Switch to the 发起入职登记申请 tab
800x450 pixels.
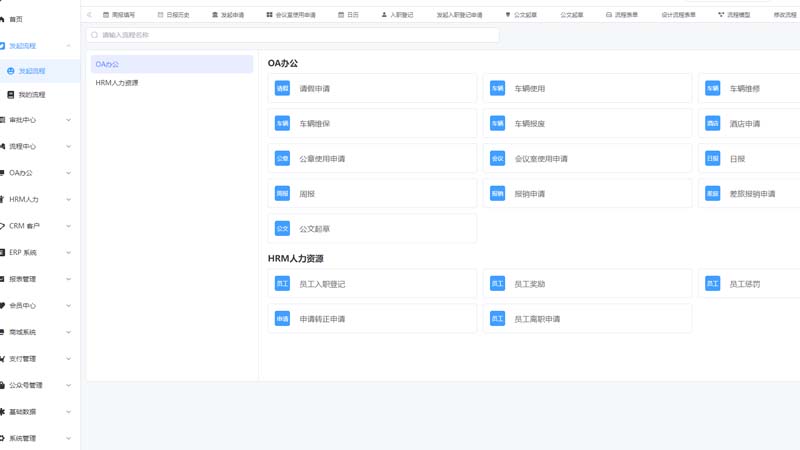(x=459, y=15)
